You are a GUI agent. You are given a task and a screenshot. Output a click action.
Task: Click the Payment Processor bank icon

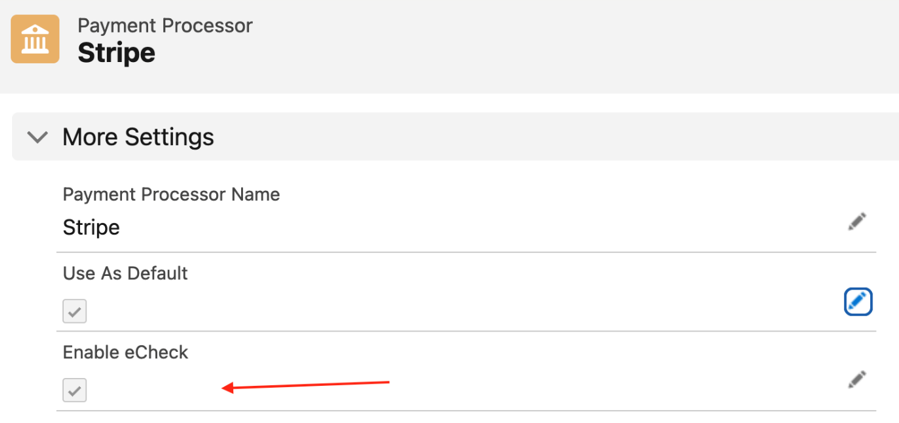tap(36, 39)
